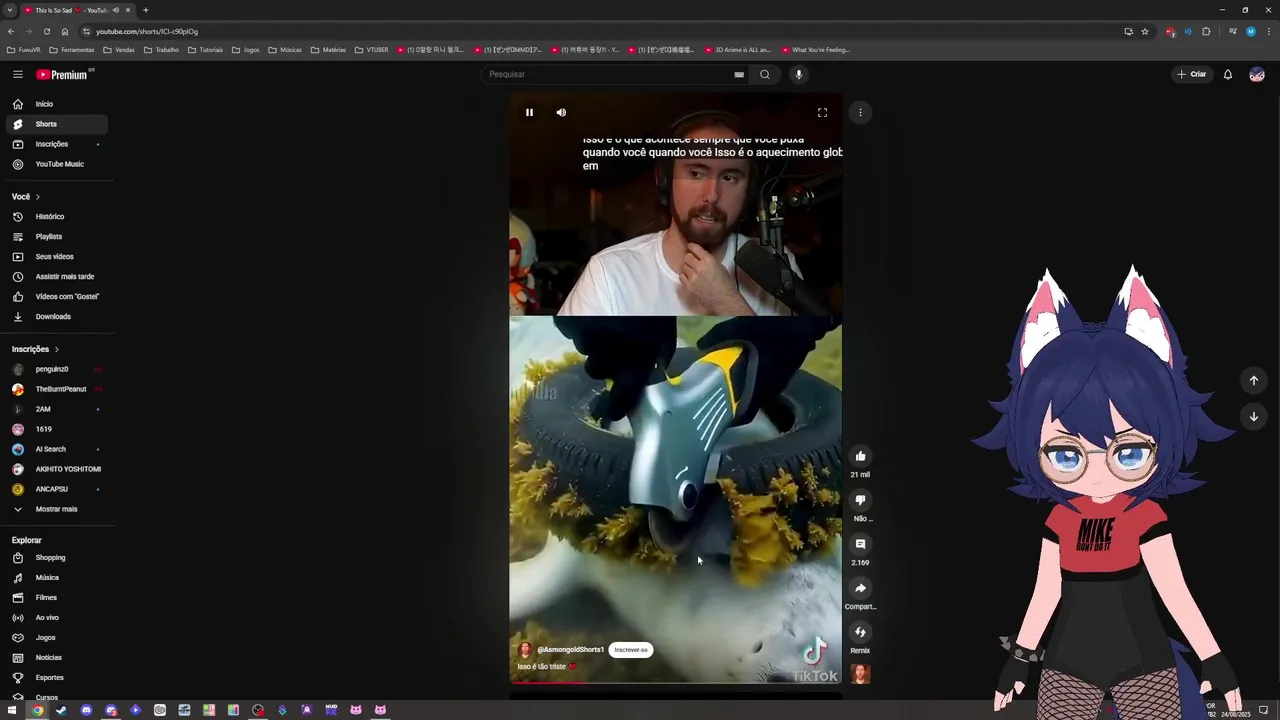Open ANCAPSU channel subscription

click(x=56, y=489)
